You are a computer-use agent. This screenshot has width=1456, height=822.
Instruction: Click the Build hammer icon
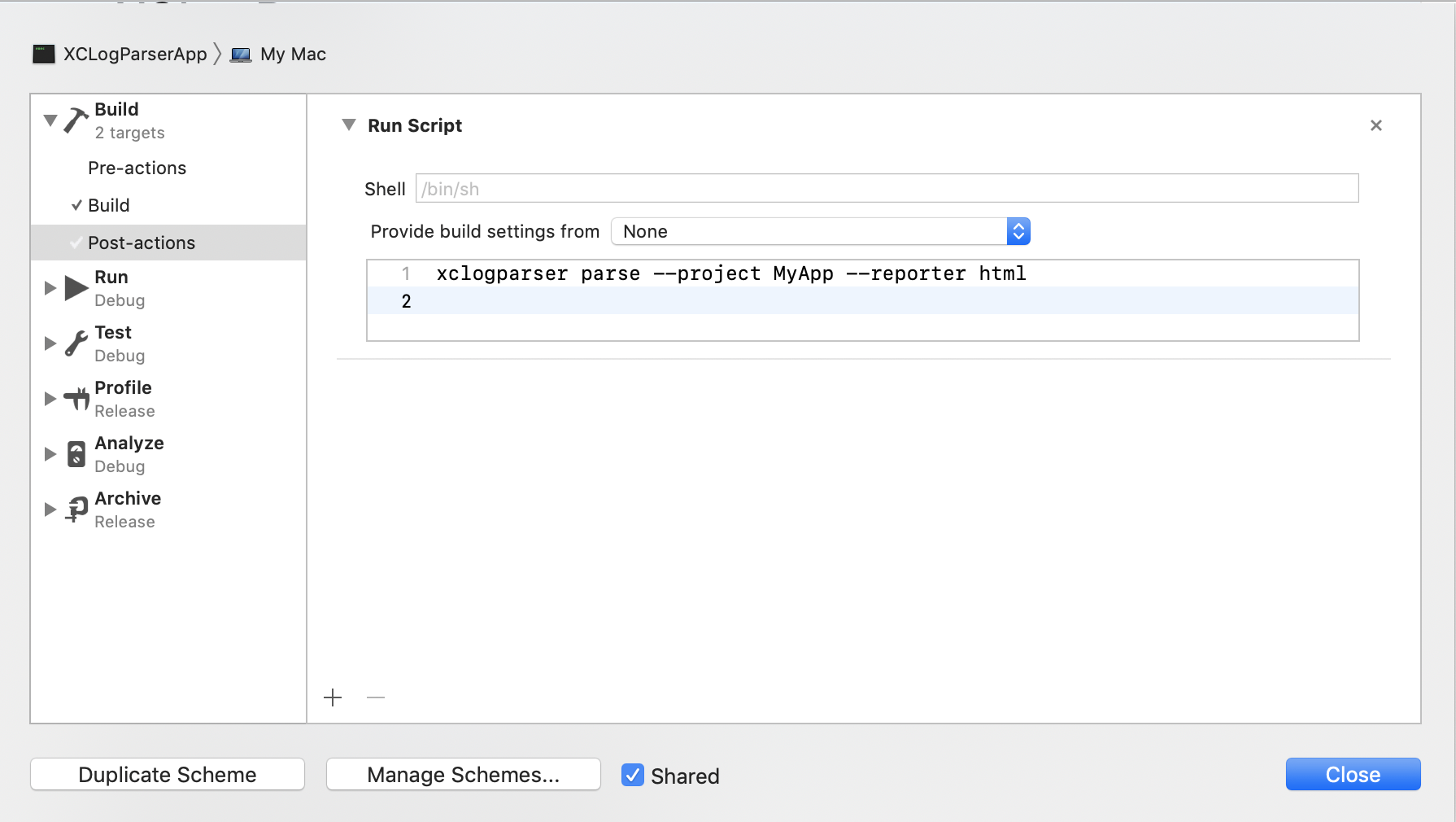(x=76, y=120)
